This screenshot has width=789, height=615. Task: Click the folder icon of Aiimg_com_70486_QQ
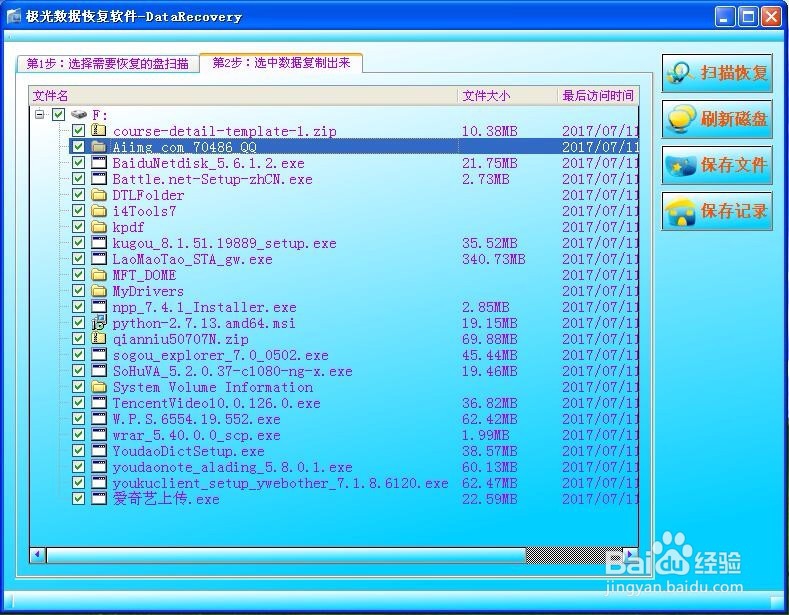point(99,146)
